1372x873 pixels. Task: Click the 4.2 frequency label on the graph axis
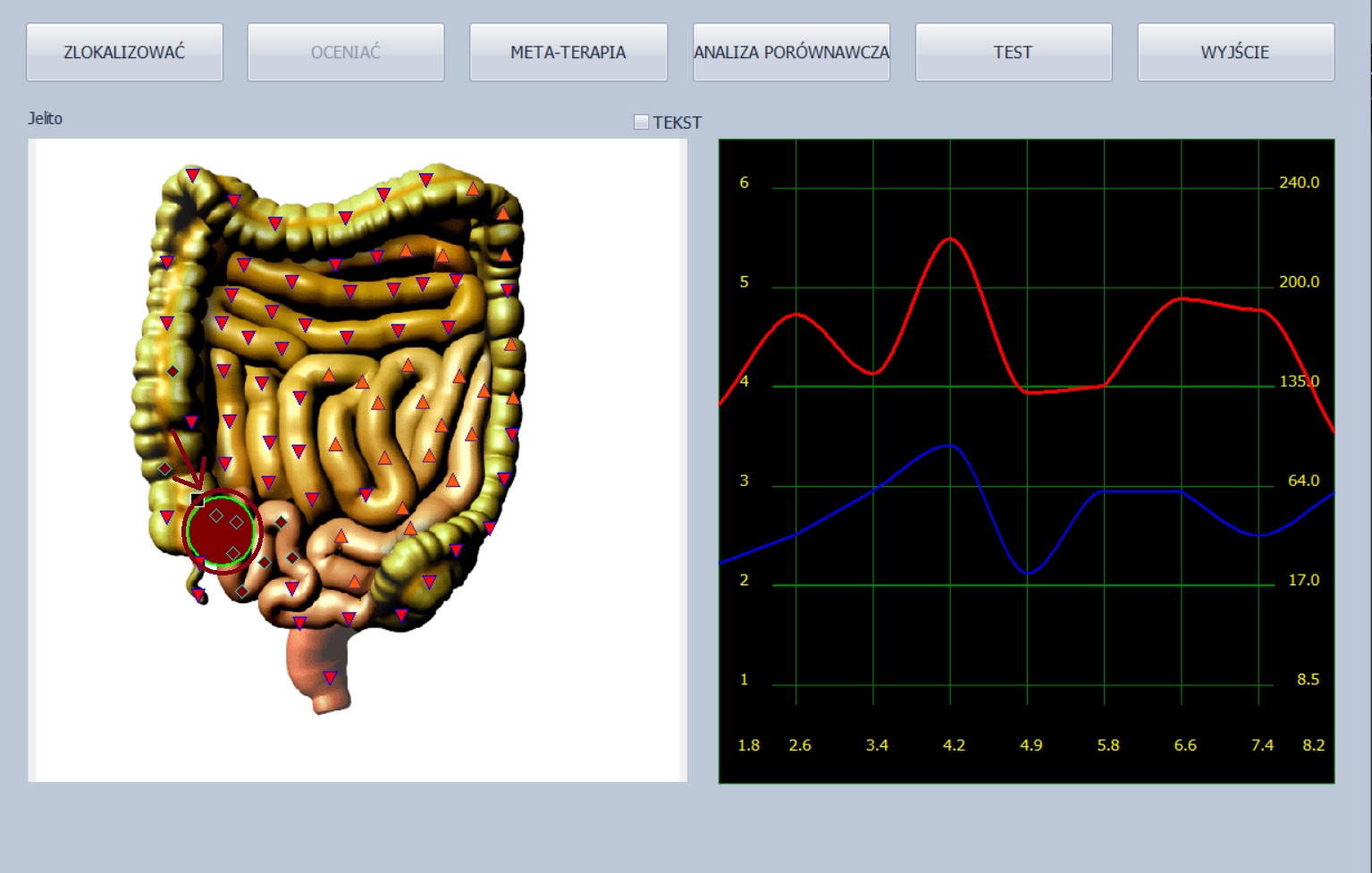pos(954,745)
